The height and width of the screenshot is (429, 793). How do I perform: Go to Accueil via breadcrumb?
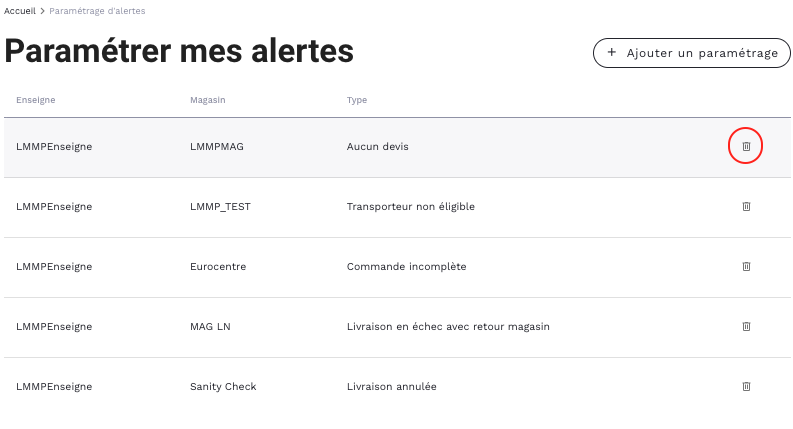click(x=20, y=10)
